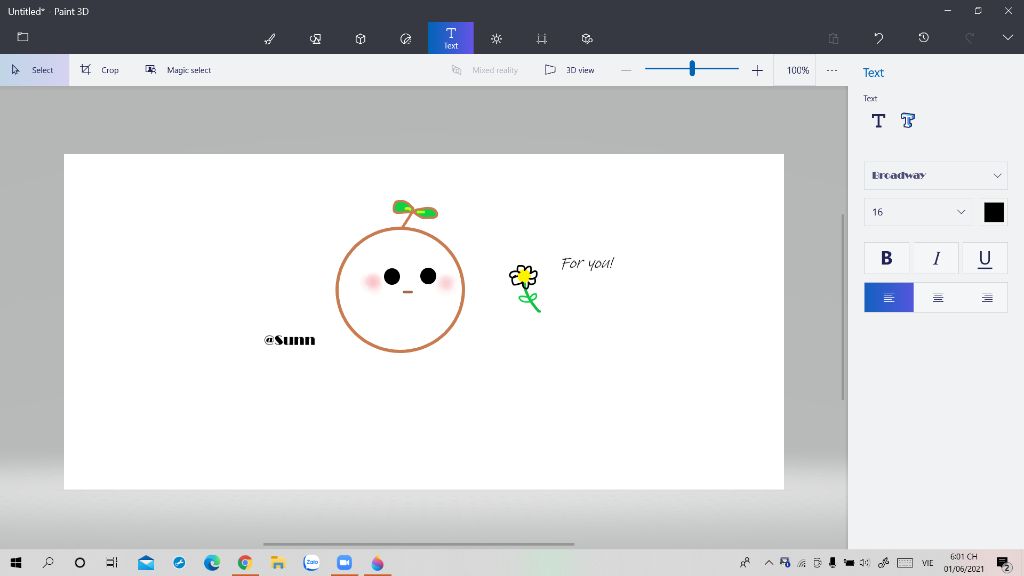Open the 3D shapes tool
Screen dimensions: 1024x576
tap(360, 39)
